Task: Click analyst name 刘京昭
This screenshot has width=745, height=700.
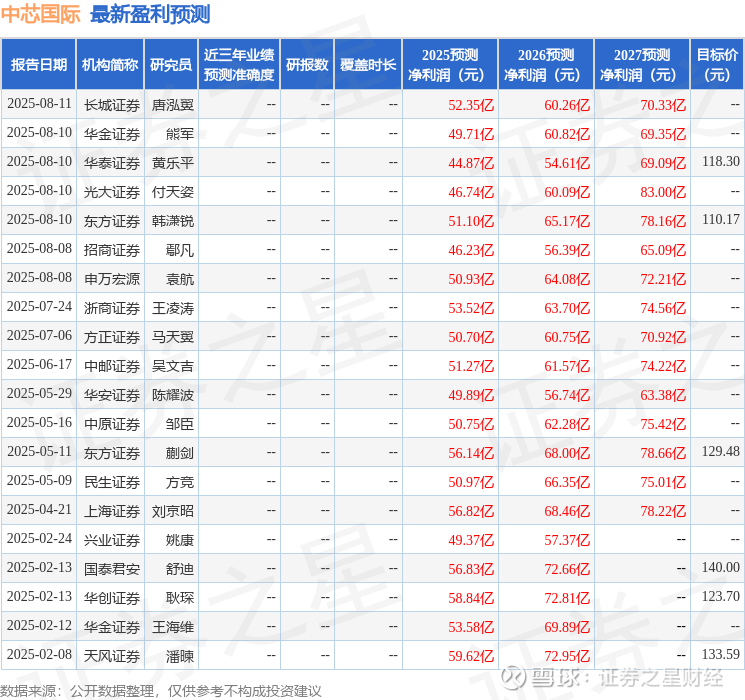Action: [172, 510]
